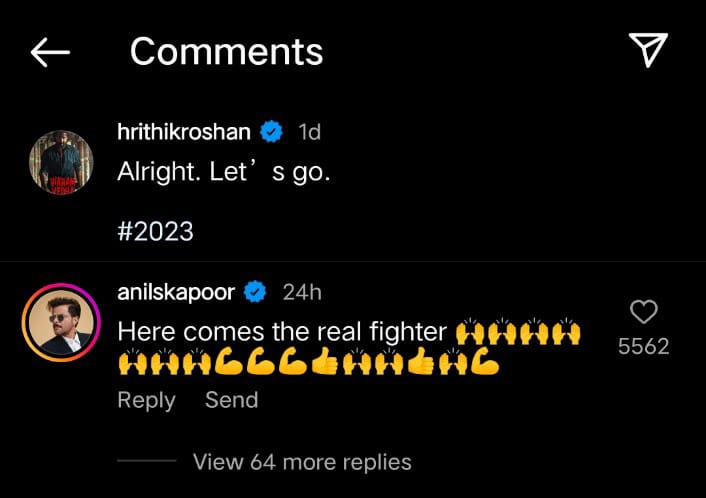Image resolution: width=706 pixels, height=498 pixels.
Task: View the 5562 likes count
Action: tap(643, 346)
